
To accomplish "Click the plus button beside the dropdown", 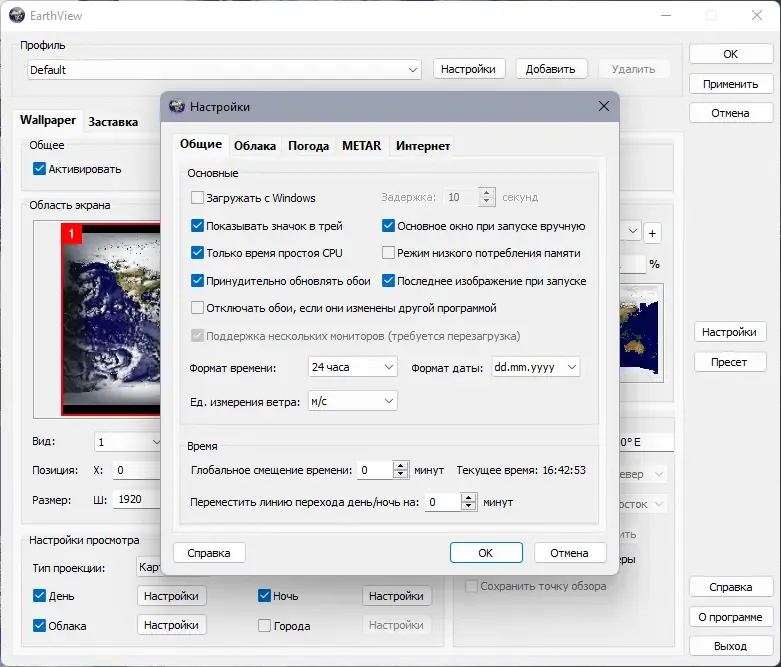I will pos(652,233).
